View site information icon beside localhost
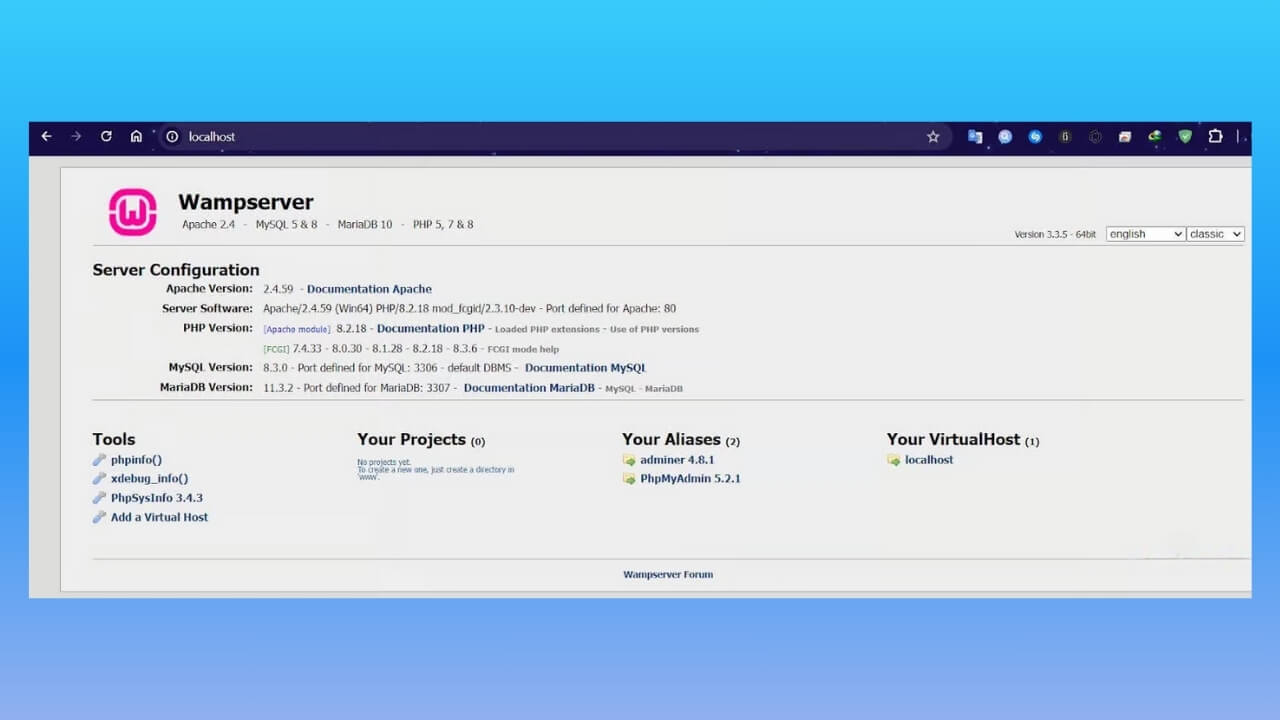Viewport: 1280px width, 720px height. pyautogui.click(x=172, y=137)
